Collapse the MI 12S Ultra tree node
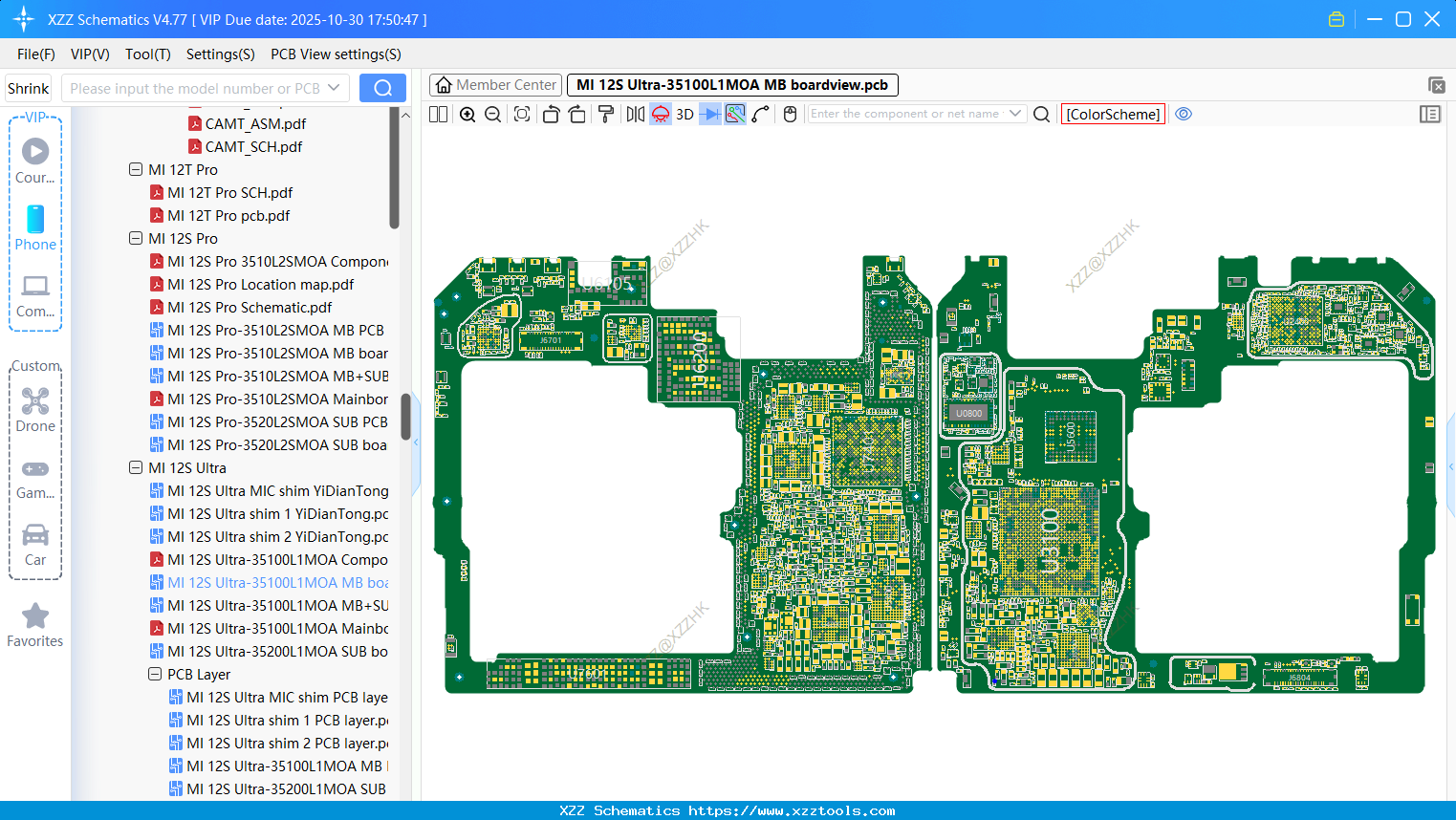The image size is (1456, 820). pos(136,467)
